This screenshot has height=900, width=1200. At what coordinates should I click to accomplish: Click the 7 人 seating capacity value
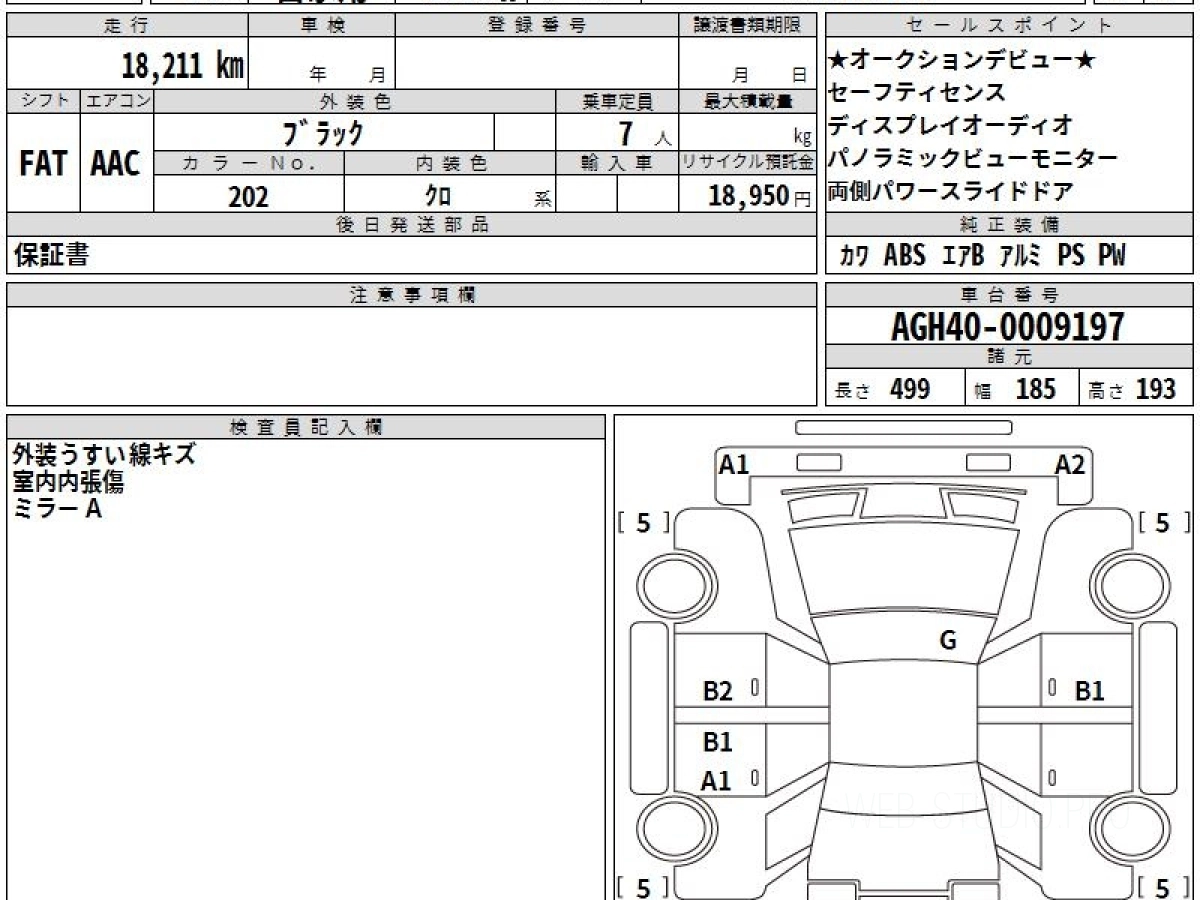tap(644, 134)
